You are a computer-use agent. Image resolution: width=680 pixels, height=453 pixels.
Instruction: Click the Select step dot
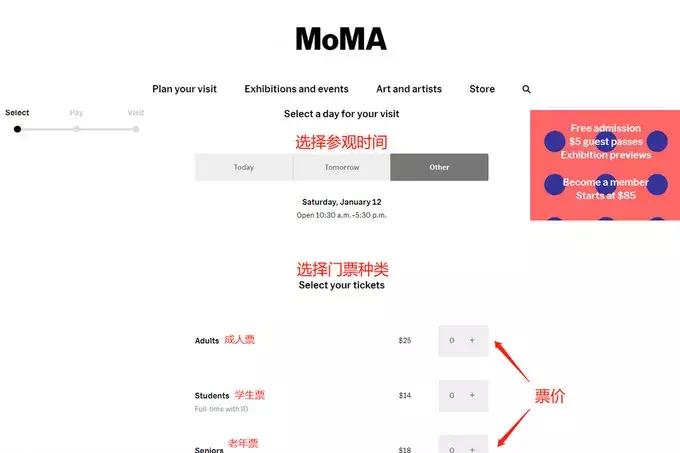pos(17,129)
